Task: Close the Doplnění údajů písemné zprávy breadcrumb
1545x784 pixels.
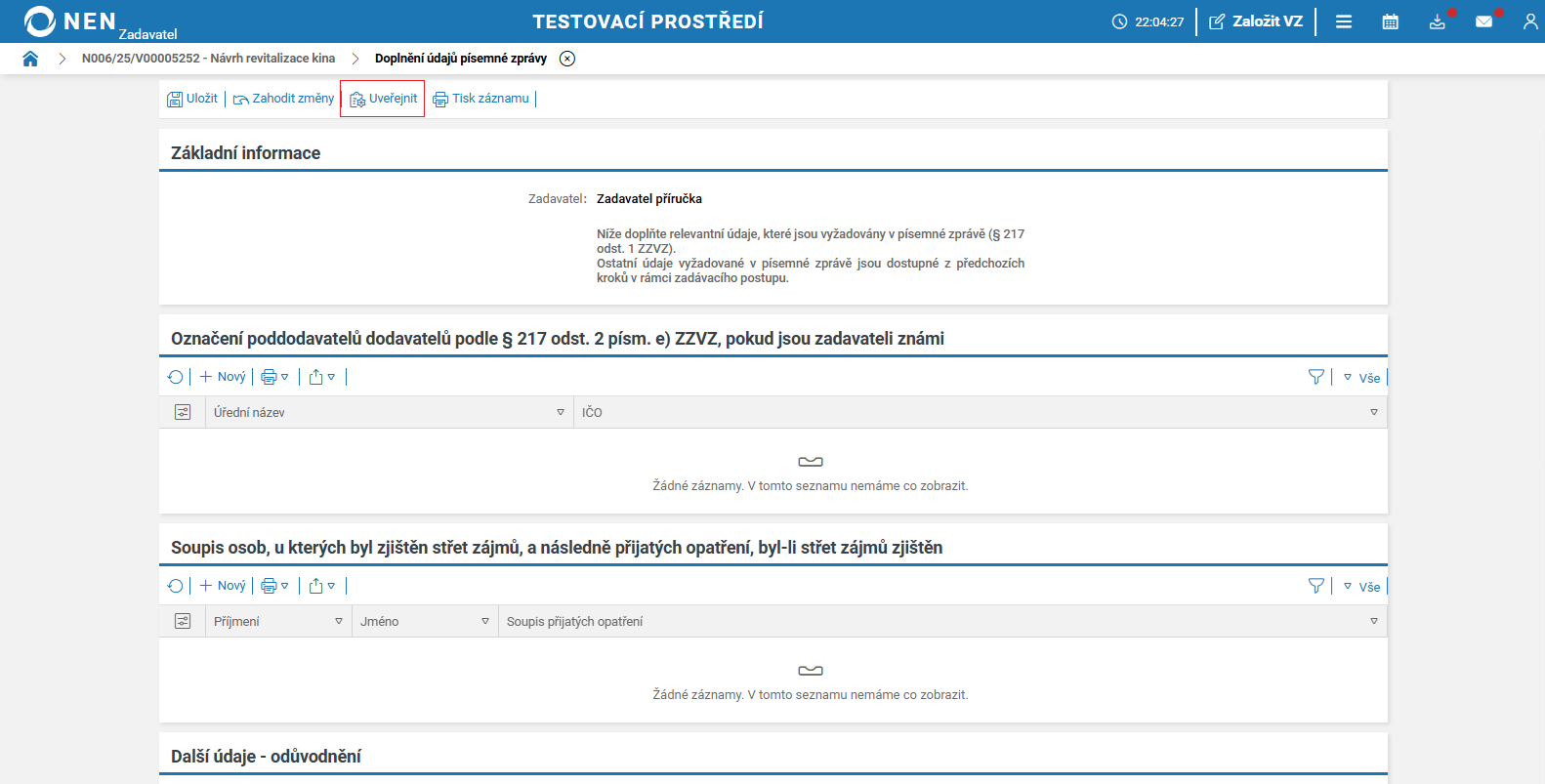Action: point(567,59)
